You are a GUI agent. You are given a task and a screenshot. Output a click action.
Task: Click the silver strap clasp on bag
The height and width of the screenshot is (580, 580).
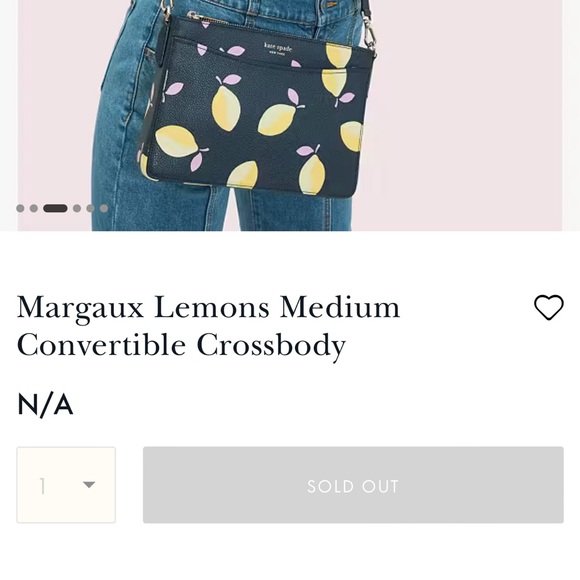pos(370,35)
